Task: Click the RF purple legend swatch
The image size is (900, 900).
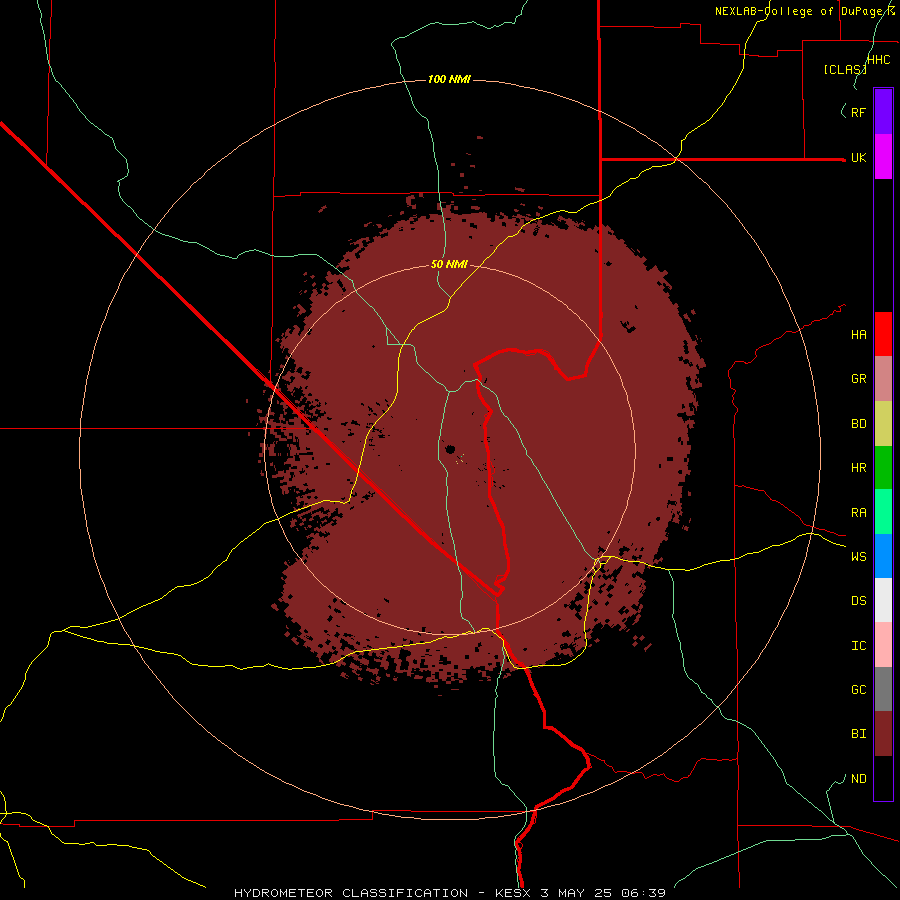Action: (x=883, y=112)
